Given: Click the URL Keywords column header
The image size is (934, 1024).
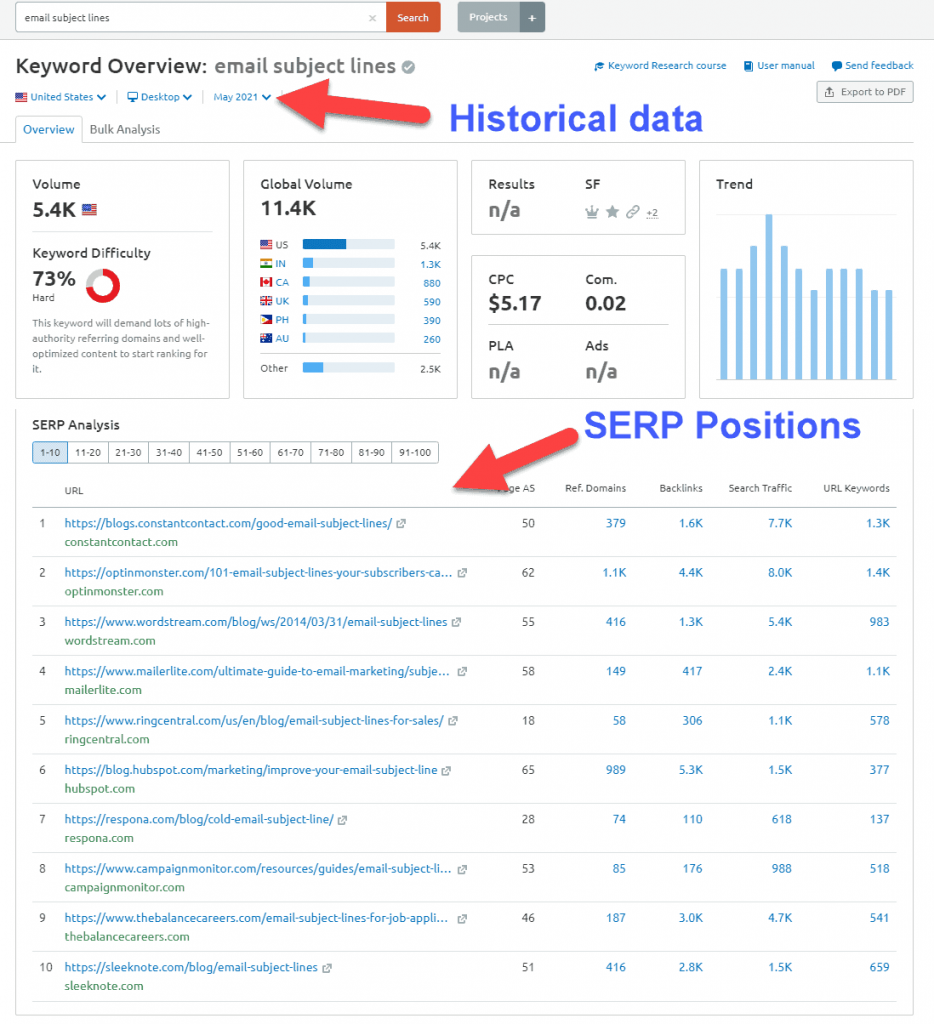Looking at the screenshot, I should pyautogui.click(x=856, y=488).
